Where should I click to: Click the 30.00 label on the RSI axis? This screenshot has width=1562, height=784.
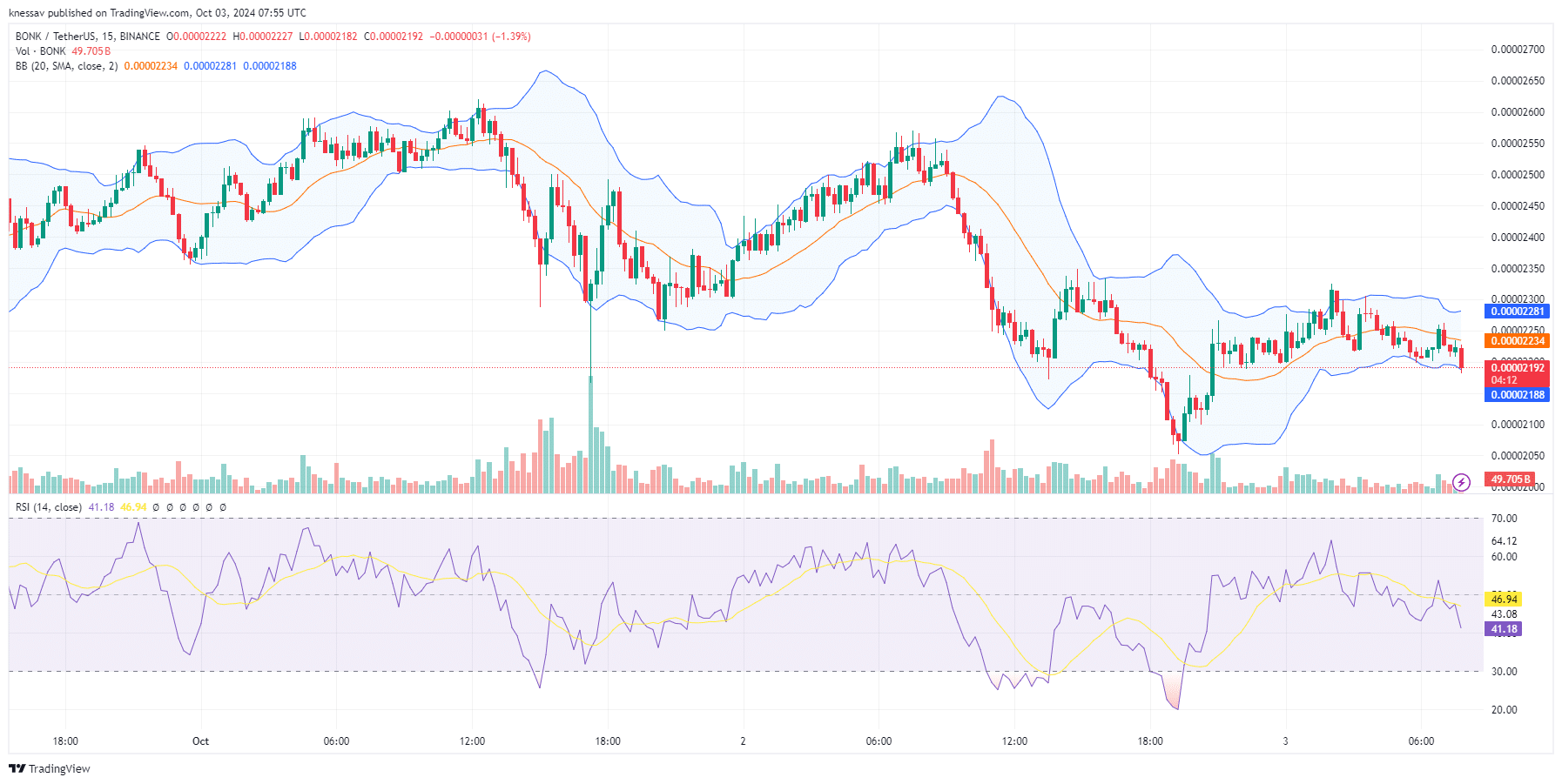click(1504, 672)
